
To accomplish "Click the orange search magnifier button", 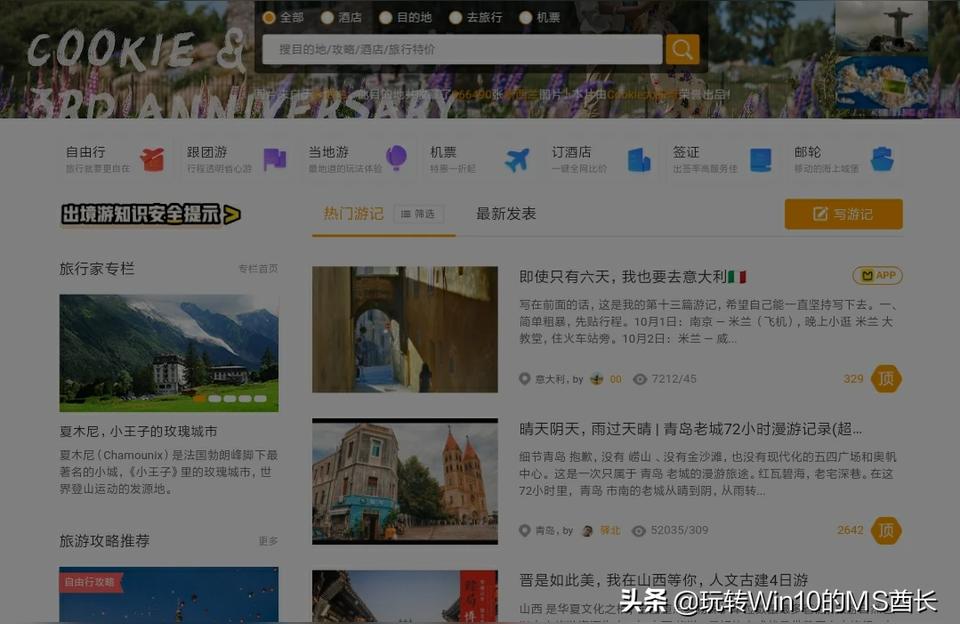I will [x=682, y=49].
